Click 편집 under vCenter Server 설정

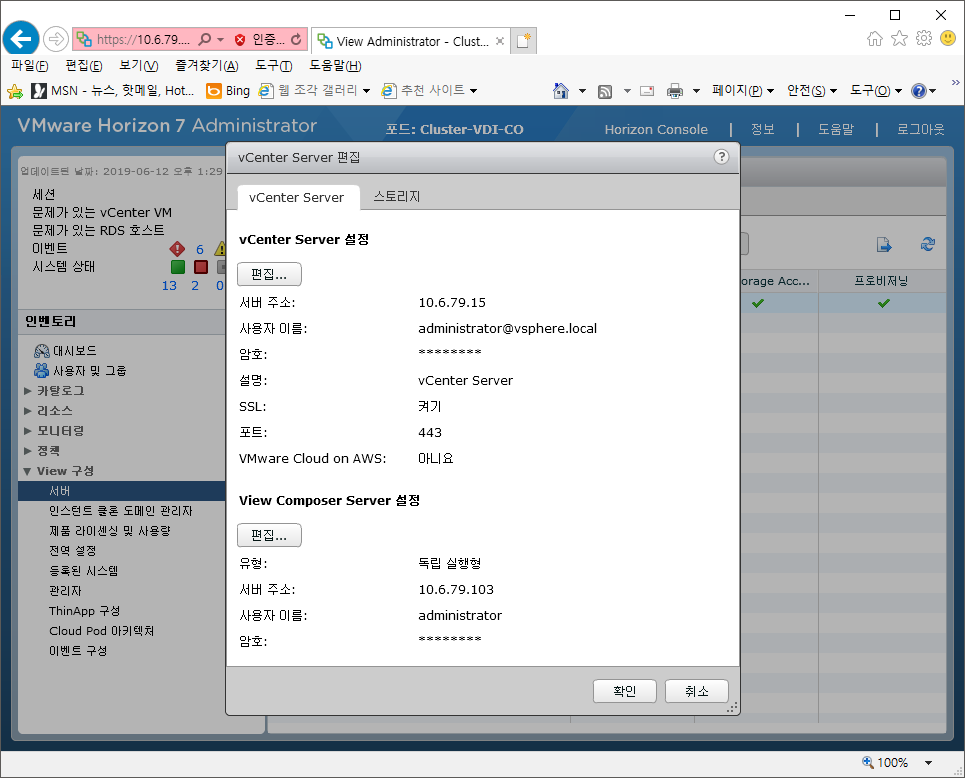click(269, 275)
